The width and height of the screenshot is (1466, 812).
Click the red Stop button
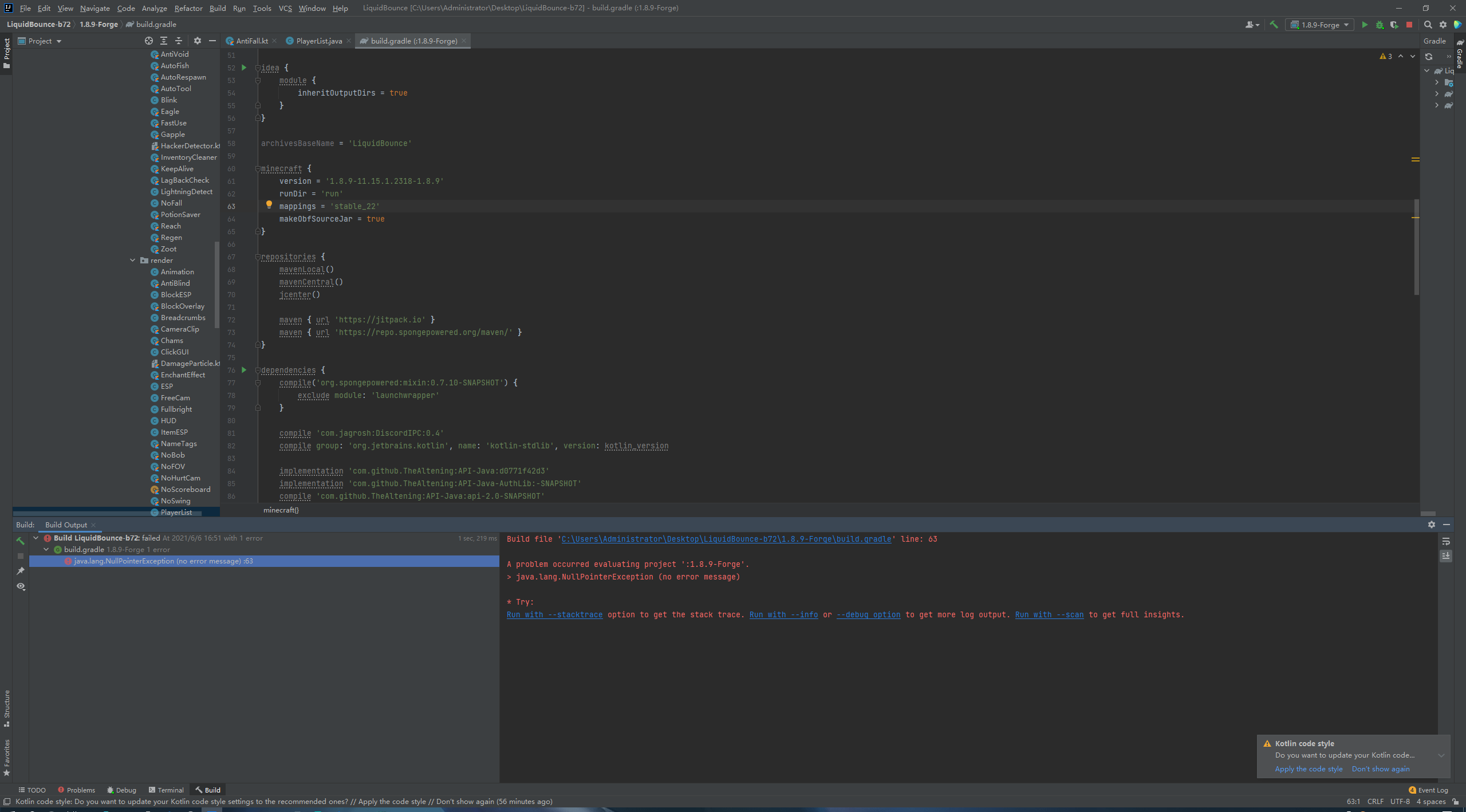pos(1409,25)
